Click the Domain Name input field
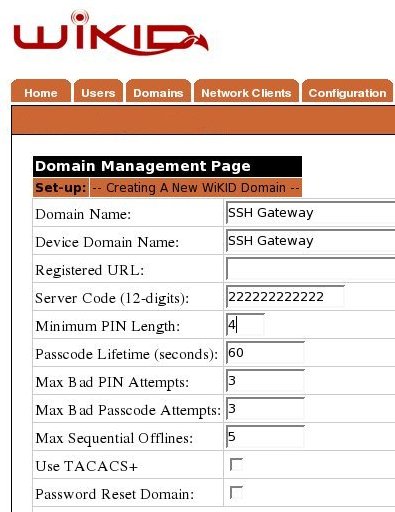The height and width of the screenshot is (512, 395). [310, 213]
